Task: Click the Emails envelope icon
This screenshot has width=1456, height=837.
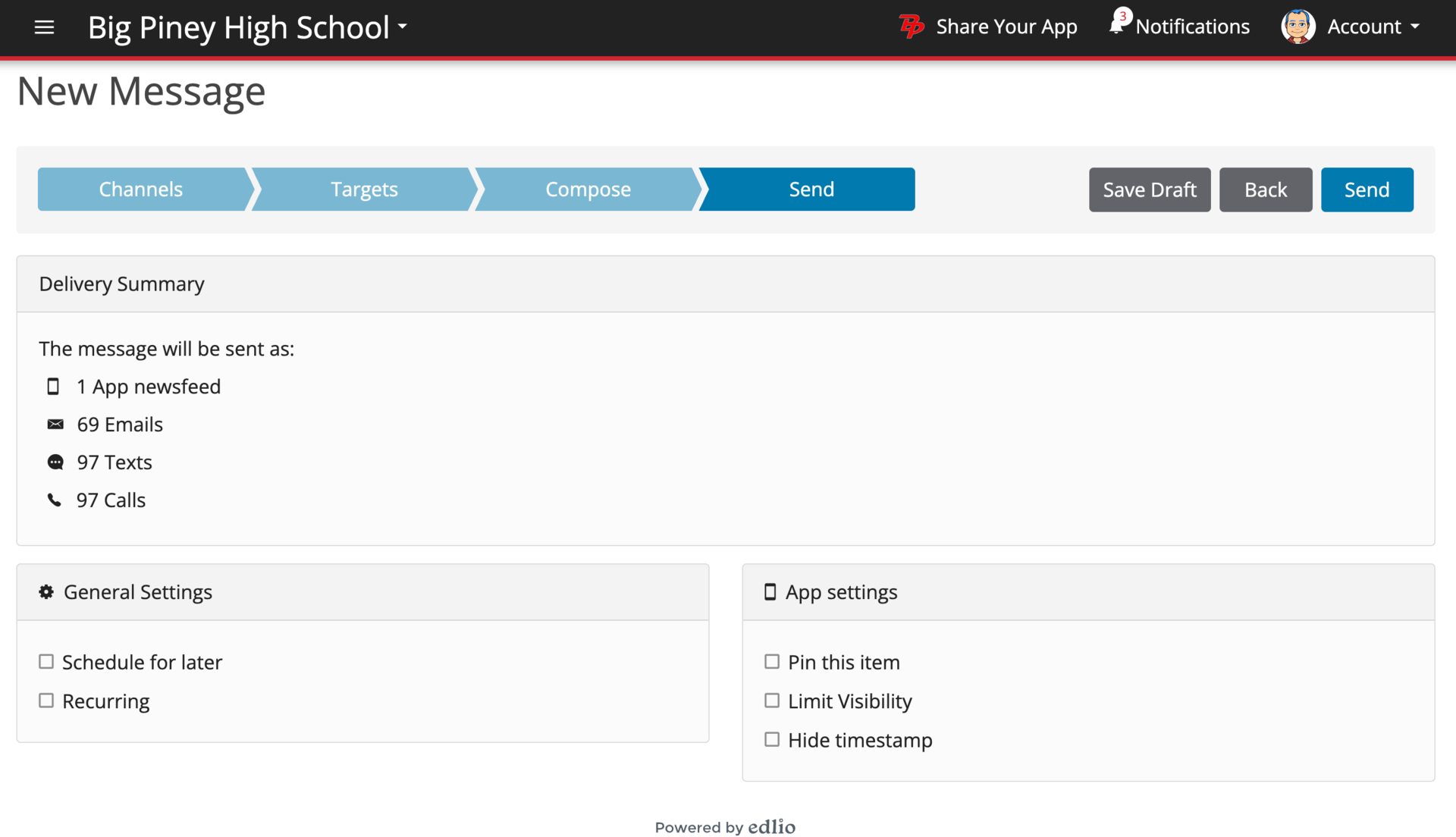Action: [55, 425]
